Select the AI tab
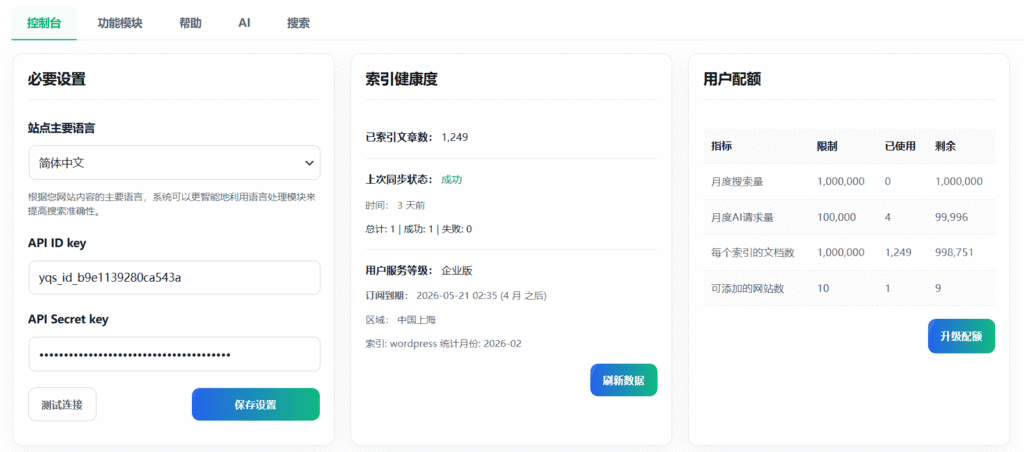The height and width of the screenshot is (452, 1024). pos(244,22)
